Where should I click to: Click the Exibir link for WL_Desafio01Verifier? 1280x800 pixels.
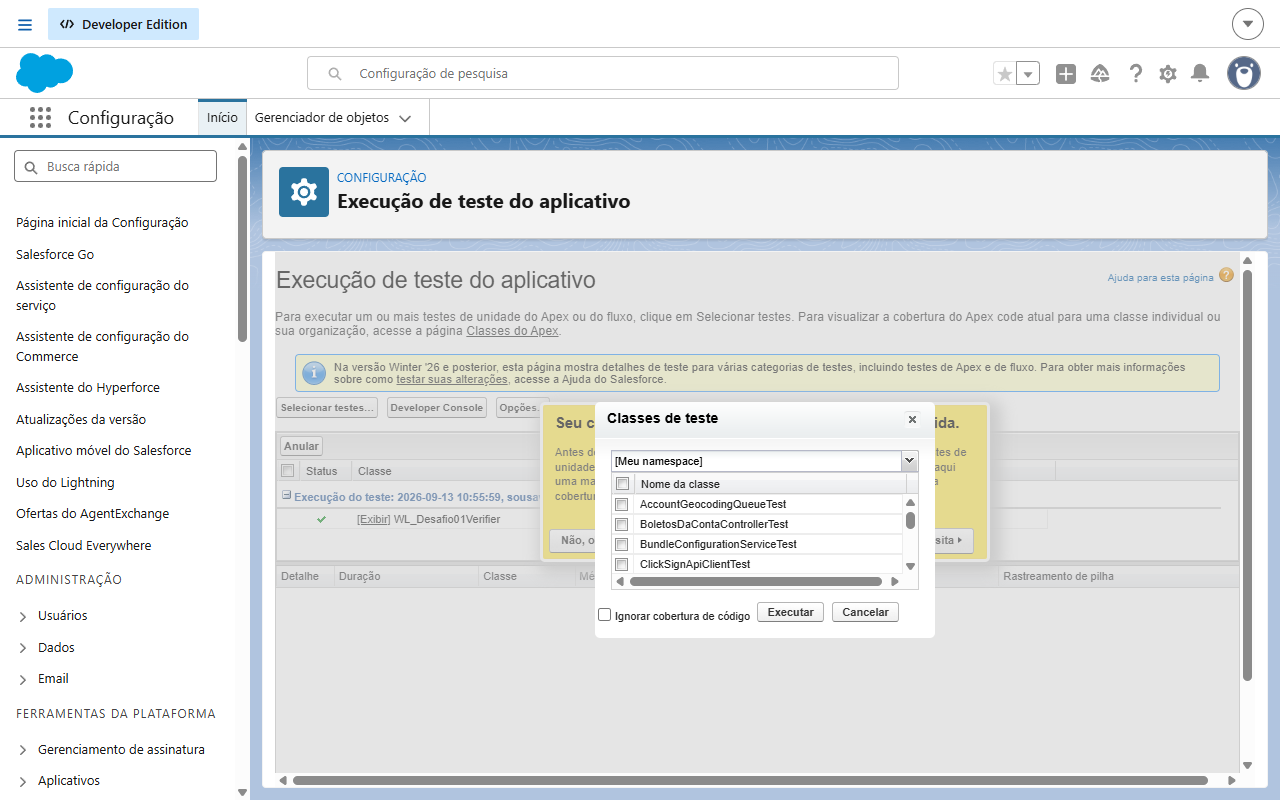(373, 519)
